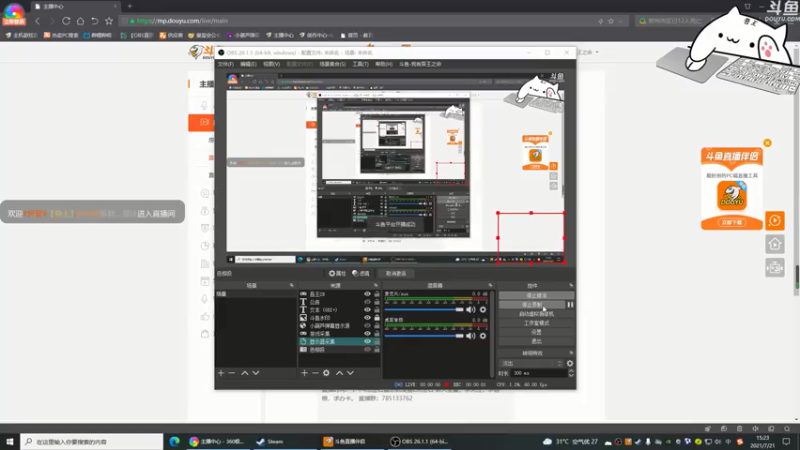Click the 退出 exit button in OBS controls
This screenshot has height=450, width=800.
(536, 341)
